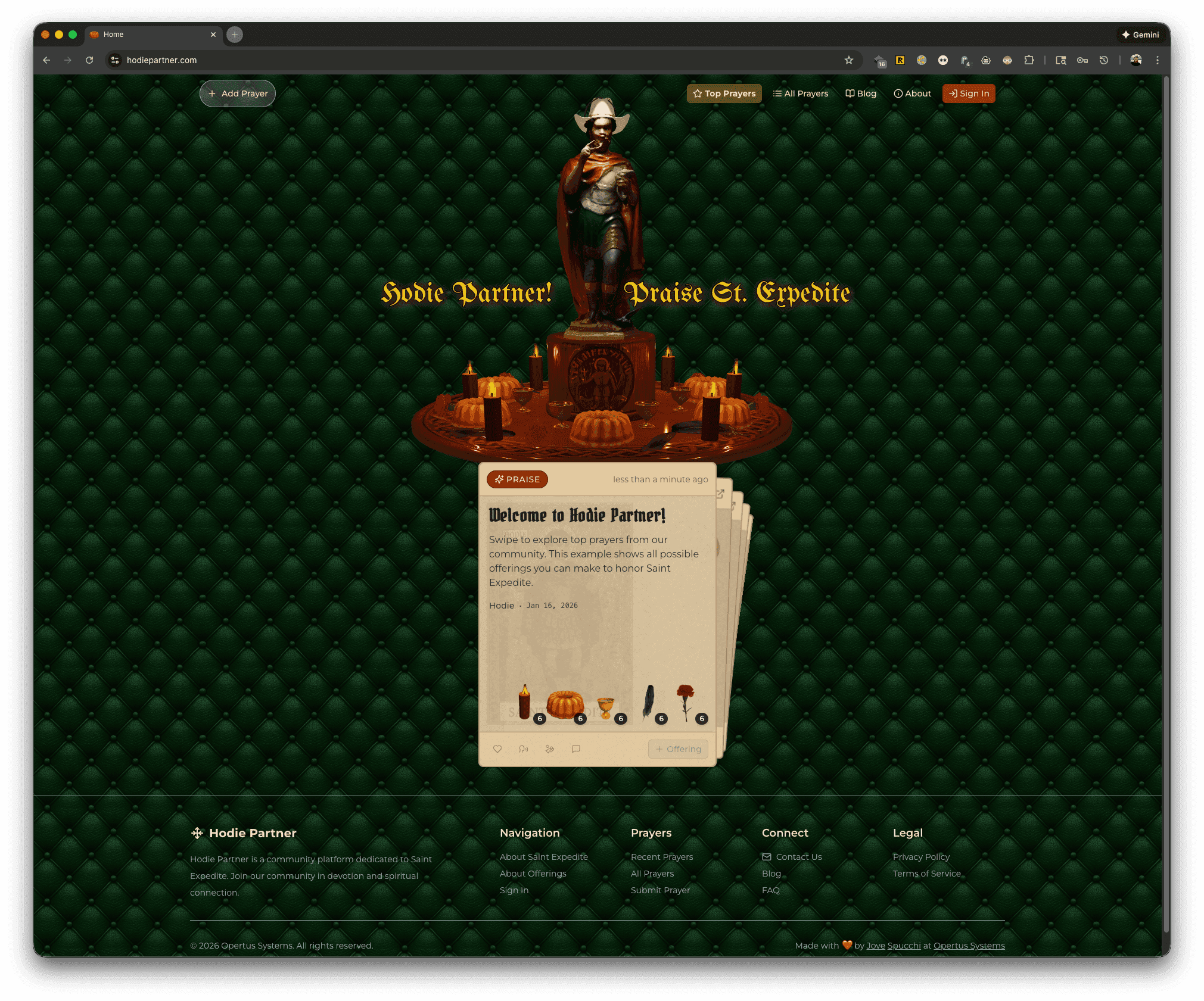This screenshot has width=1204, height=1001.
Task: Open the password manager key icon
Action: coord(1082,60)
